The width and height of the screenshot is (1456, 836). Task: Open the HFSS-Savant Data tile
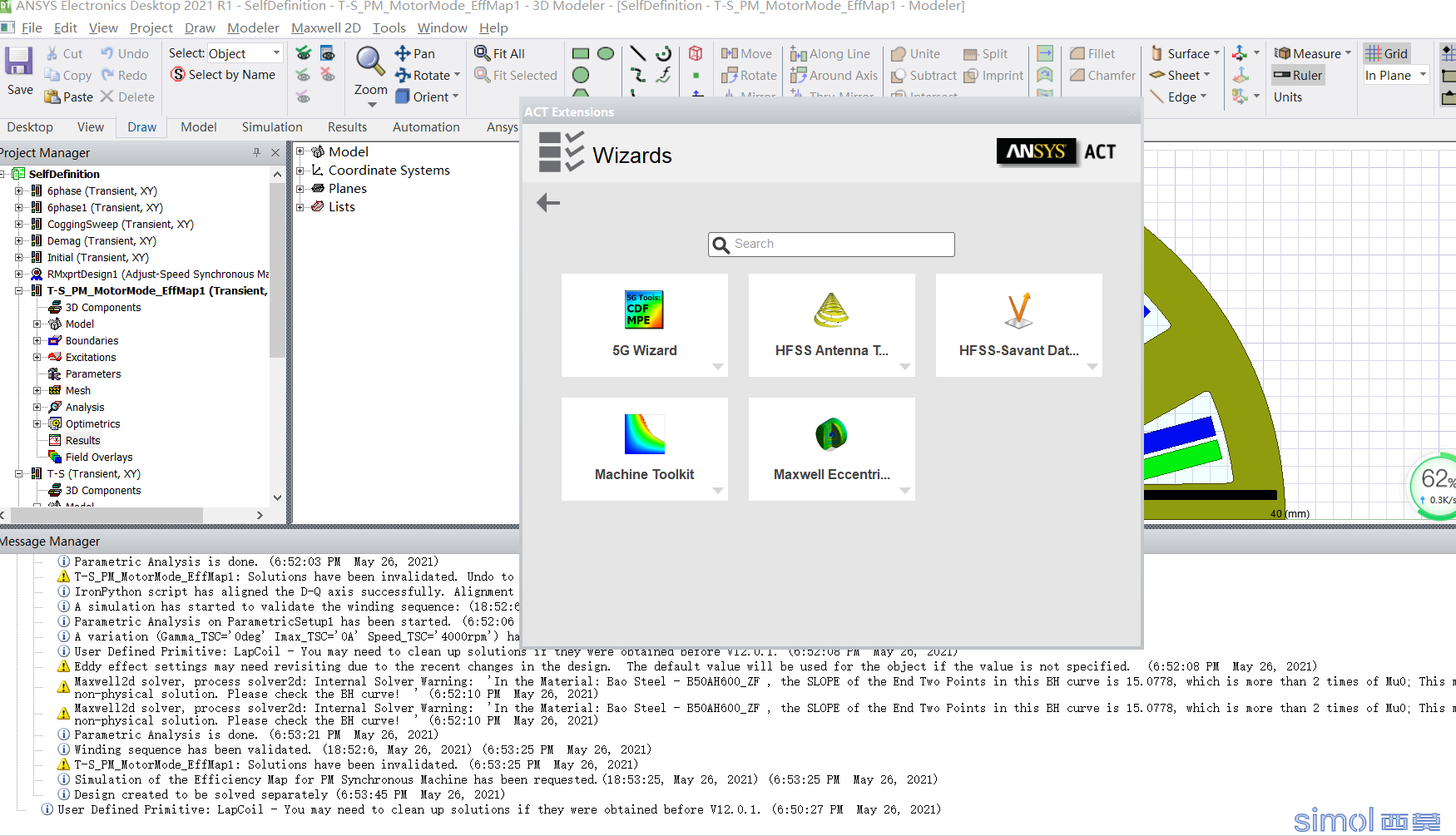(1019, 325)
